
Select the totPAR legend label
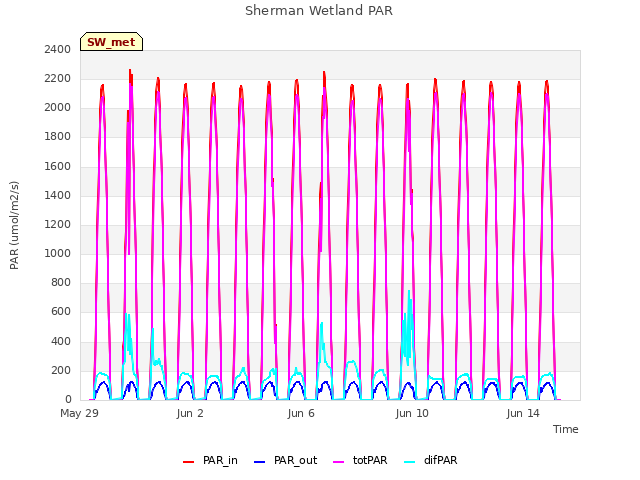click(370, 460)
